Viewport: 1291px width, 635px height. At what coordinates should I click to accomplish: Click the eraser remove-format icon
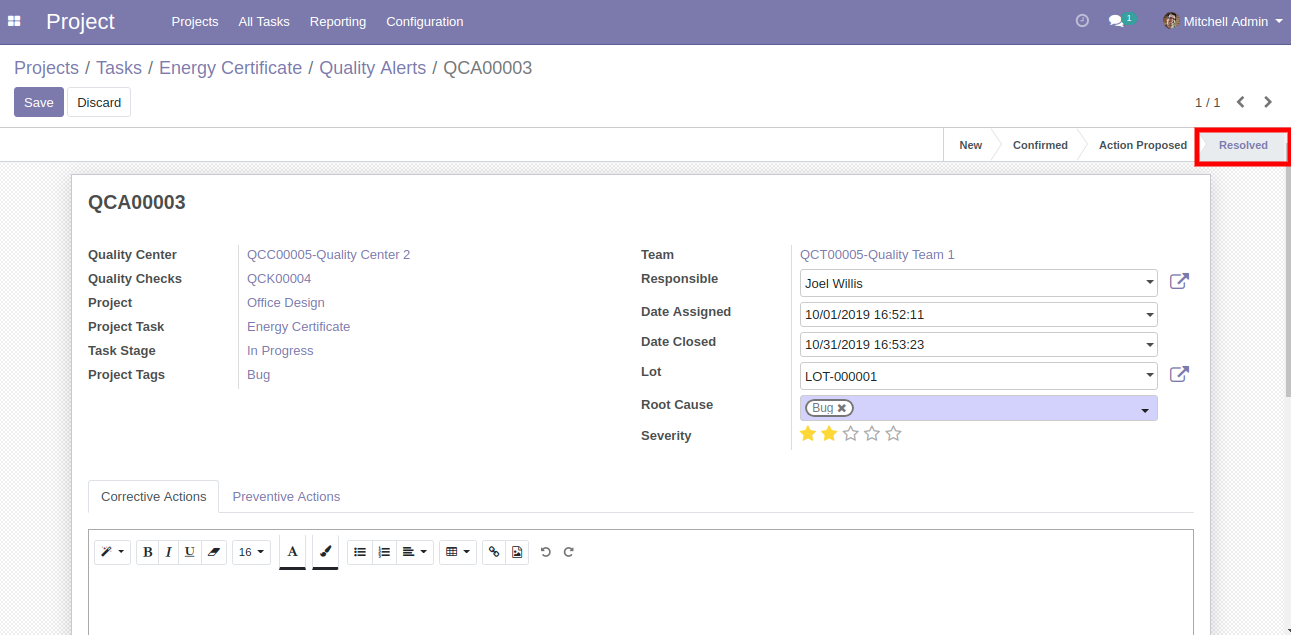click(x=213, y=552)
